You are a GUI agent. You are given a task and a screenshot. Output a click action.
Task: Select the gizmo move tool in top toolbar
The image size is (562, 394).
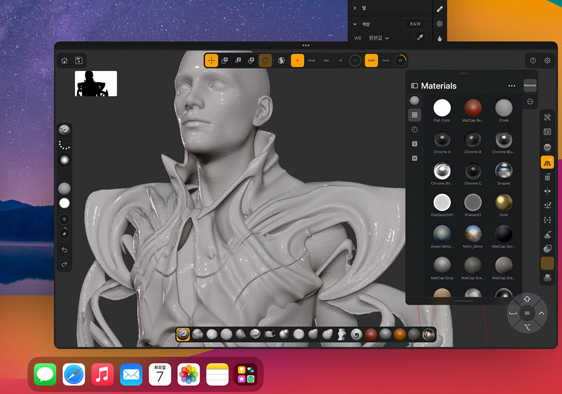point(211,61)
